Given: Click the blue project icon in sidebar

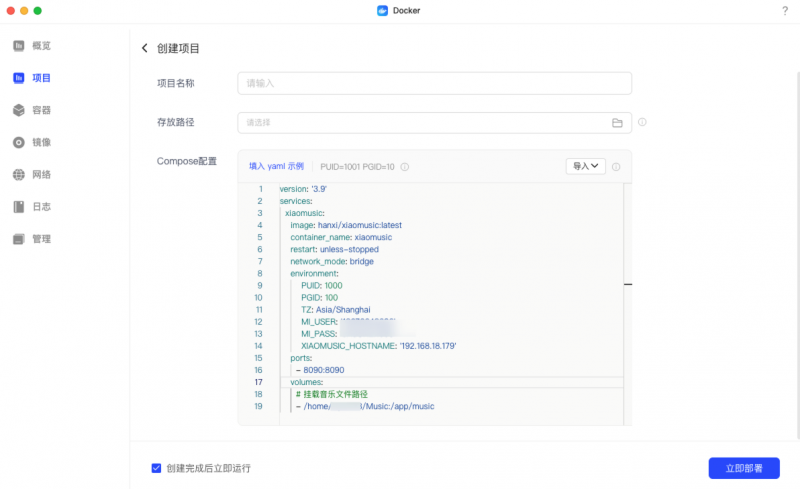Looking at the screenshot, I should click(x=19, y=78).
